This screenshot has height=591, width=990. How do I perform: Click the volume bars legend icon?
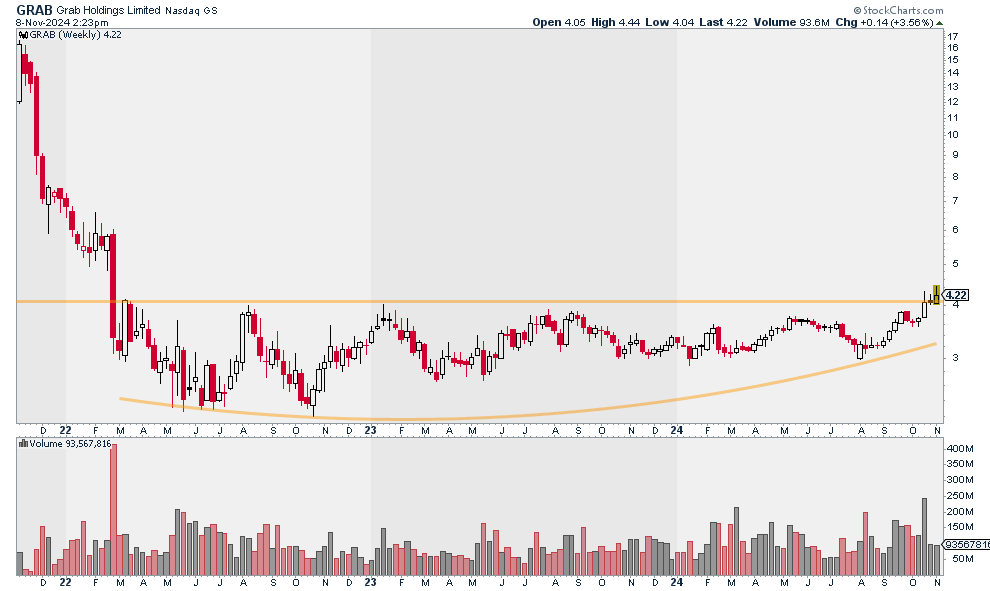(23, 444)
